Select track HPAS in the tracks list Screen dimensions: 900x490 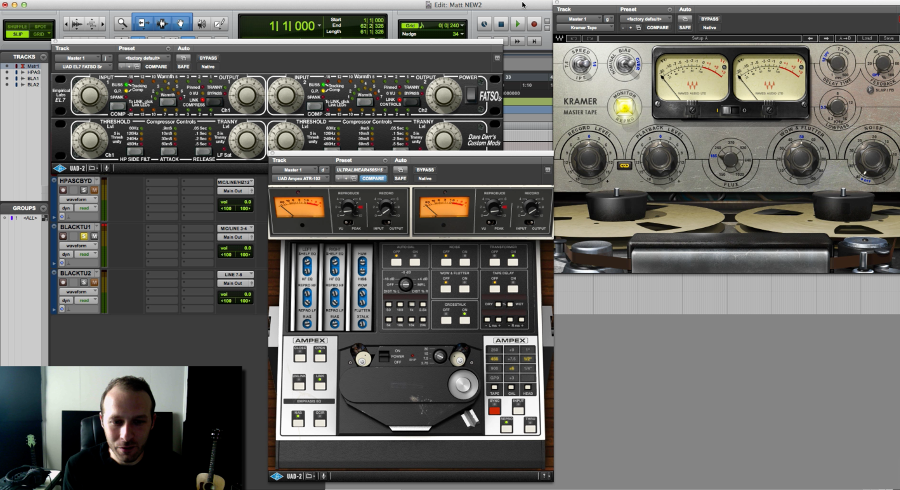(x=33, y=72)
